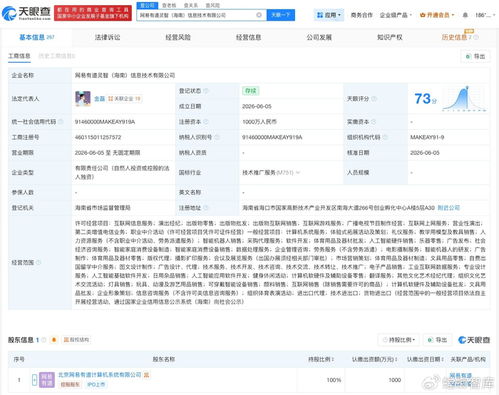Screen dimensions: 499x395
Task: Click help icon next to 注册地址
Action: coord(206,208)
